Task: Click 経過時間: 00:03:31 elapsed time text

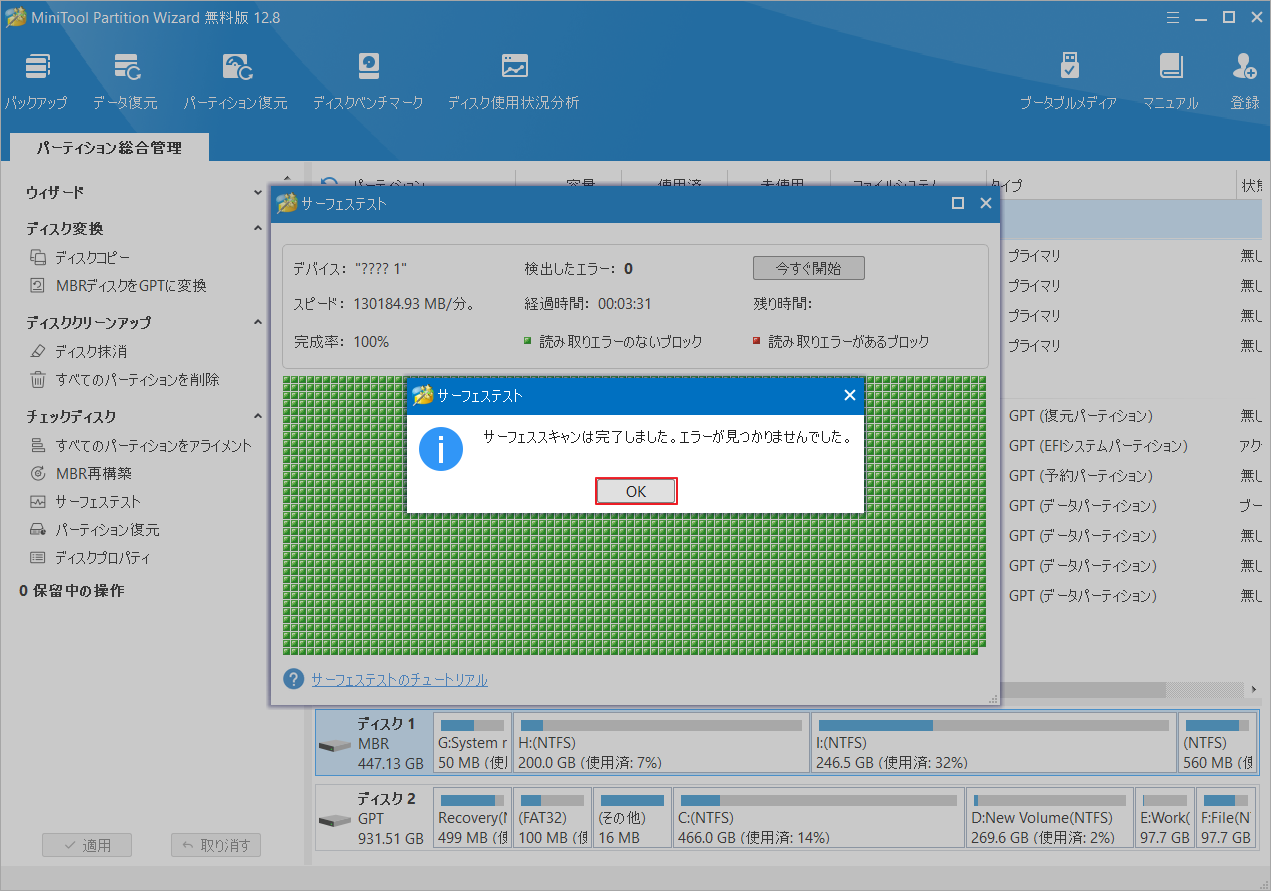Action: pos(588,304)
